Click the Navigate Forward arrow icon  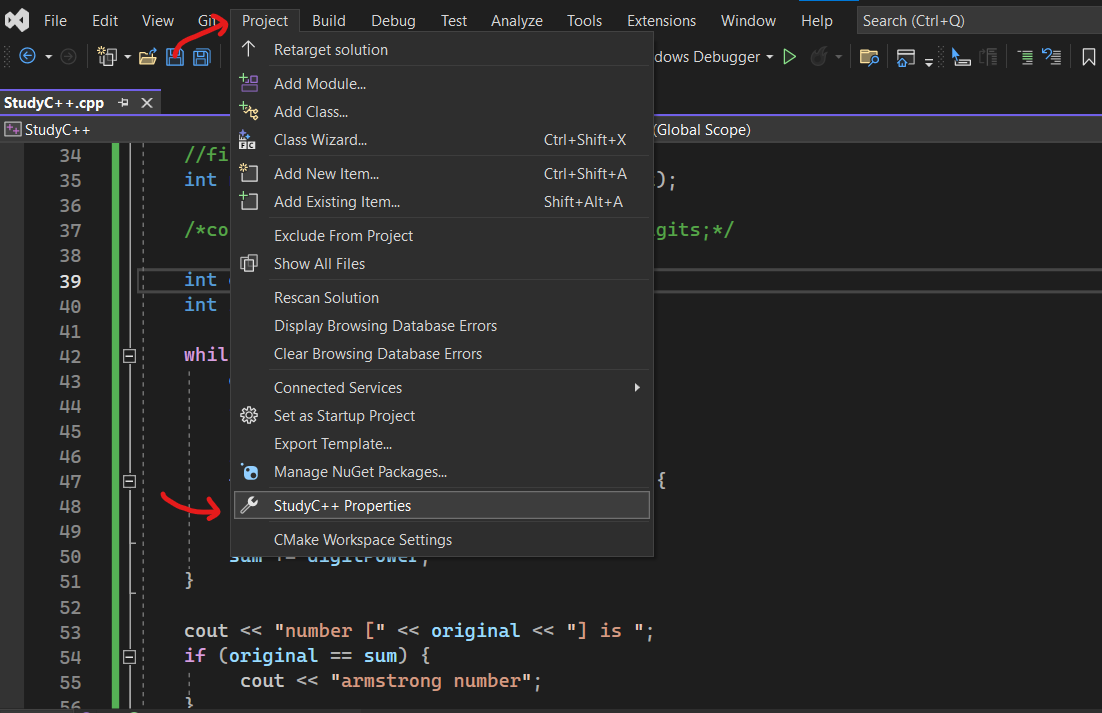point(68,56)
